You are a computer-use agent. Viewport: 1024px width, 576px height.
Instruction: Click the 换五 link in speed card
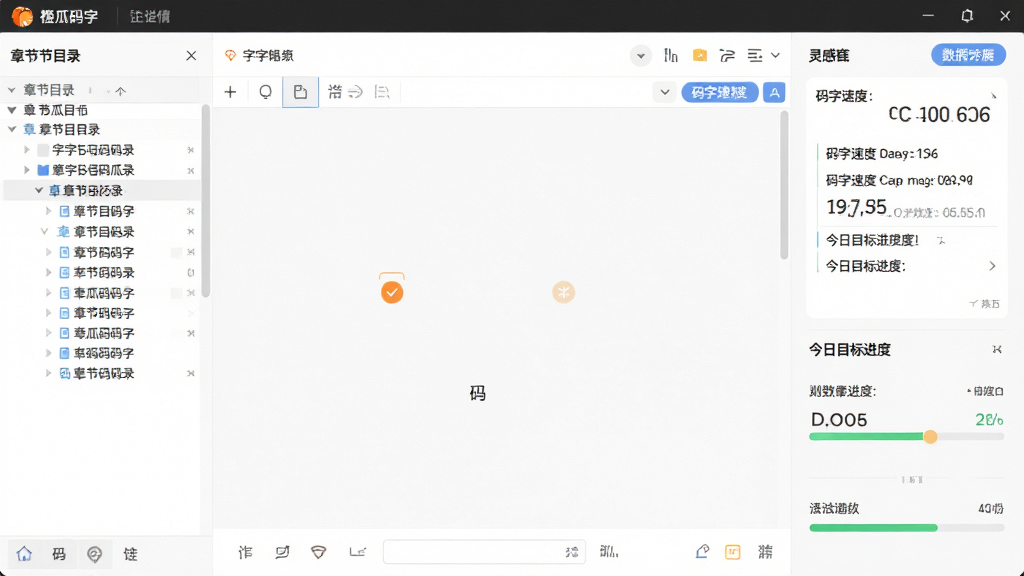pyautogui.click(x=985, y=304)
